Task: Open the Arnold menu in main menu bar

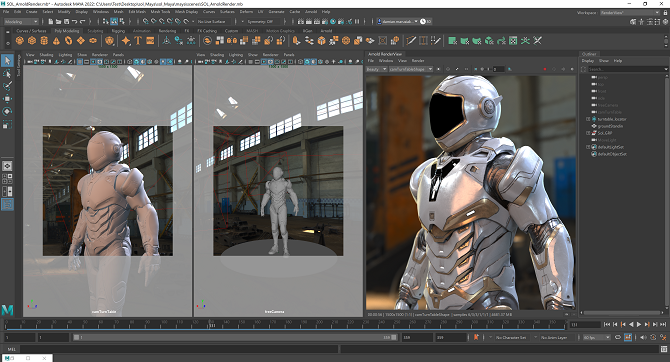Action: (311, 12)
